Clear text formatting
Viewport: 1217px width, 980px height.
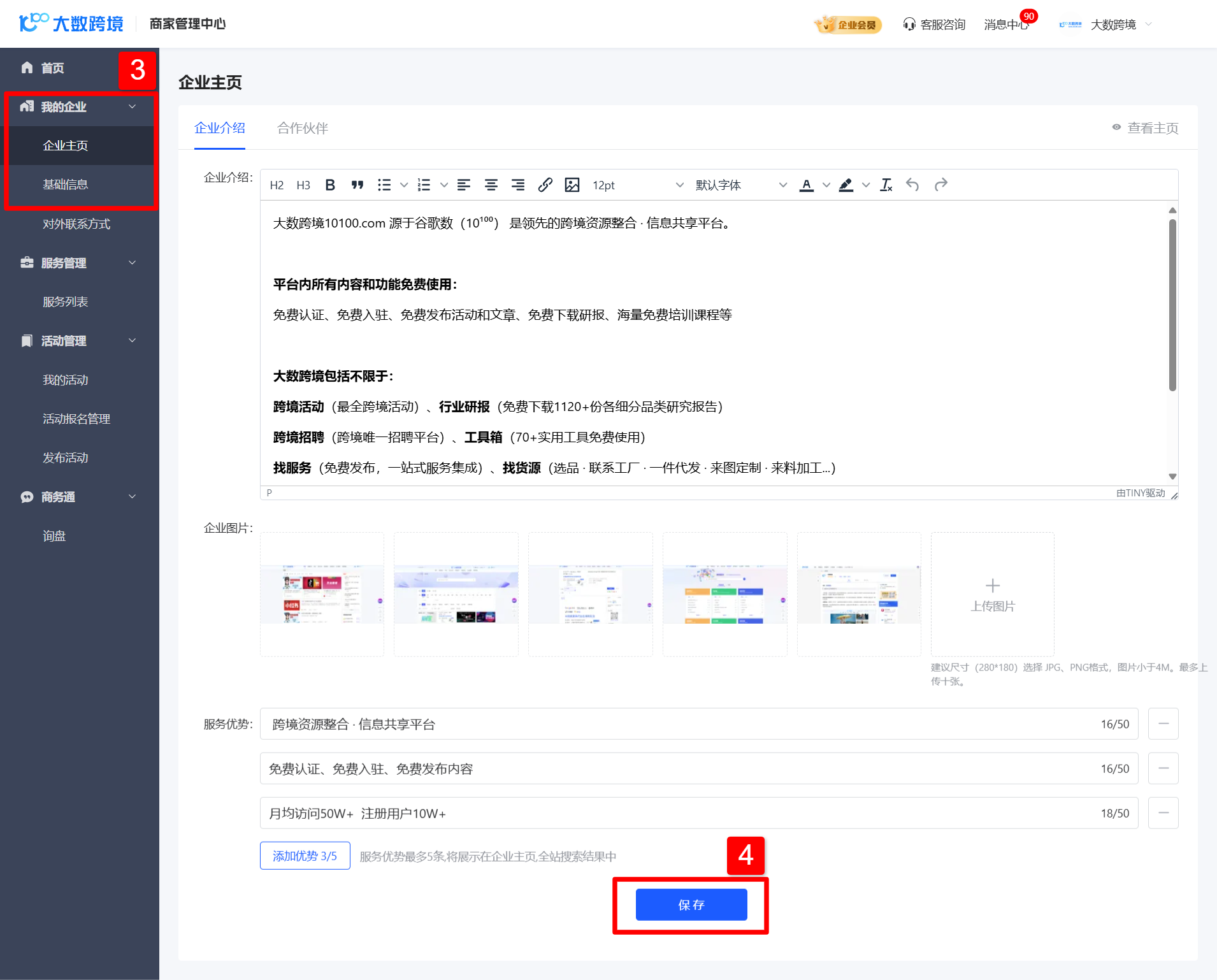click(886, 185)
